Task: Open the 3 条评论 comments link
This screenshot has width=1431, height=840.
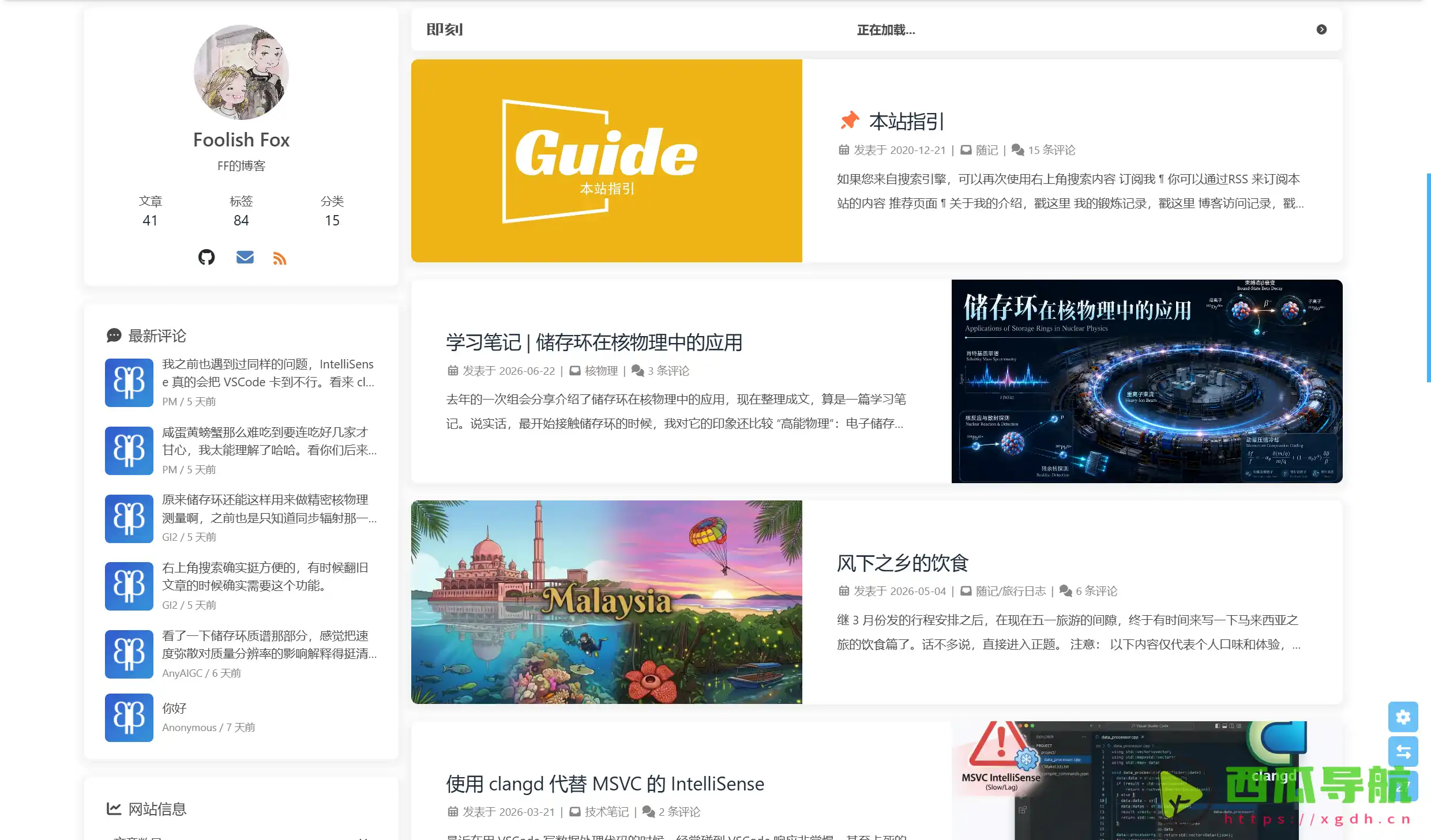Action: point(668,371)
